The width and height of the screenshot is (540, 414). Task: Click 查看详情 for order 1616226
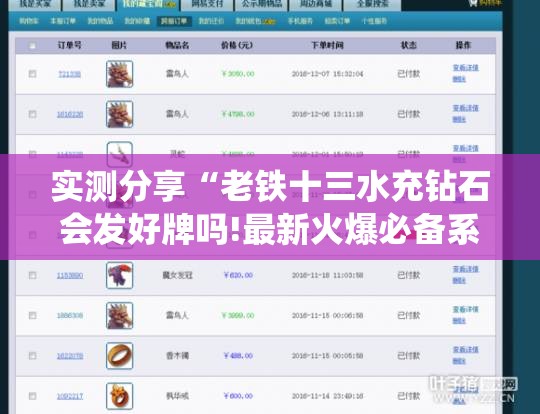point(466,108)
